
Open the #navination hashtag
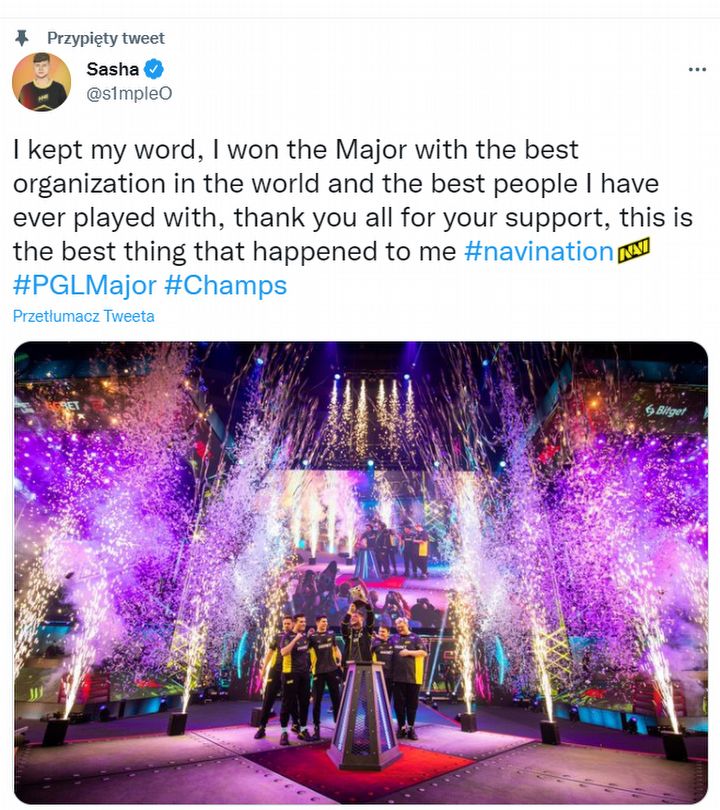[539, 251]
